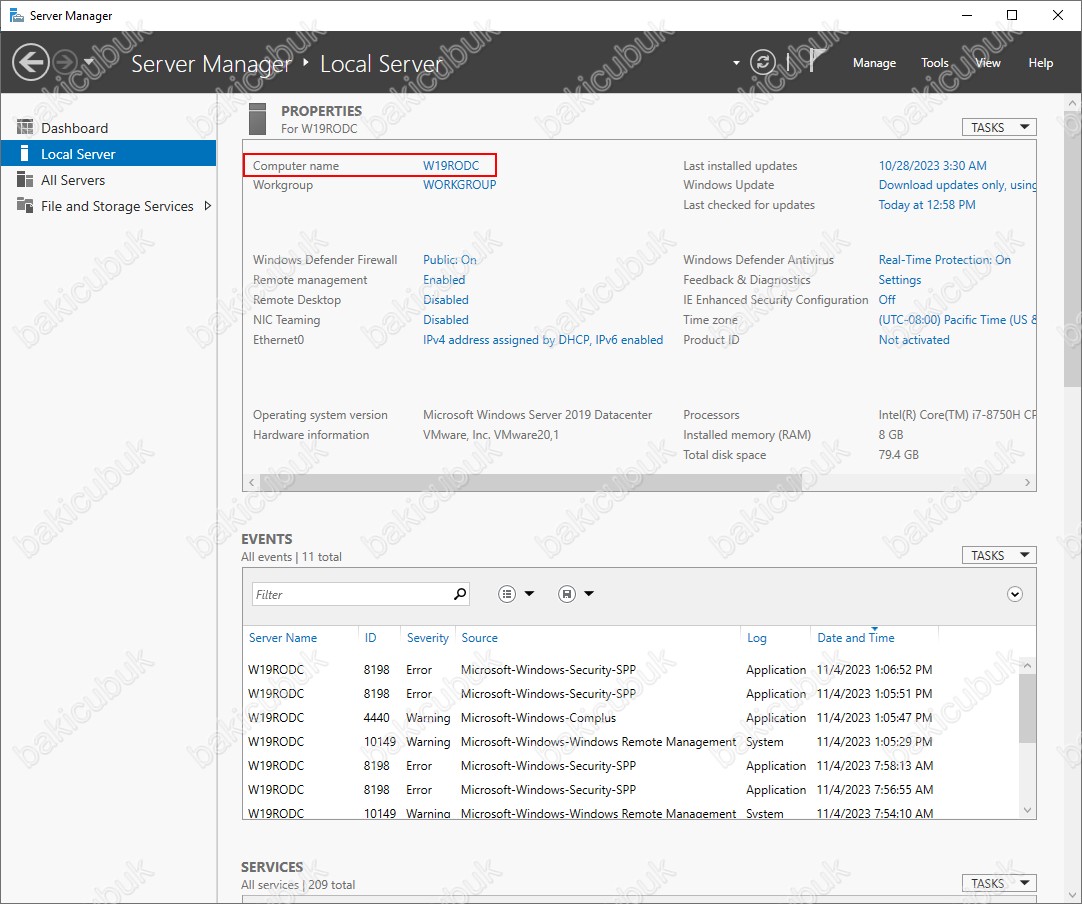The height and width of the screenshot is (904, 1082).
Task: Click the Dashboard icon in sidebar
Action: point(25,127)
